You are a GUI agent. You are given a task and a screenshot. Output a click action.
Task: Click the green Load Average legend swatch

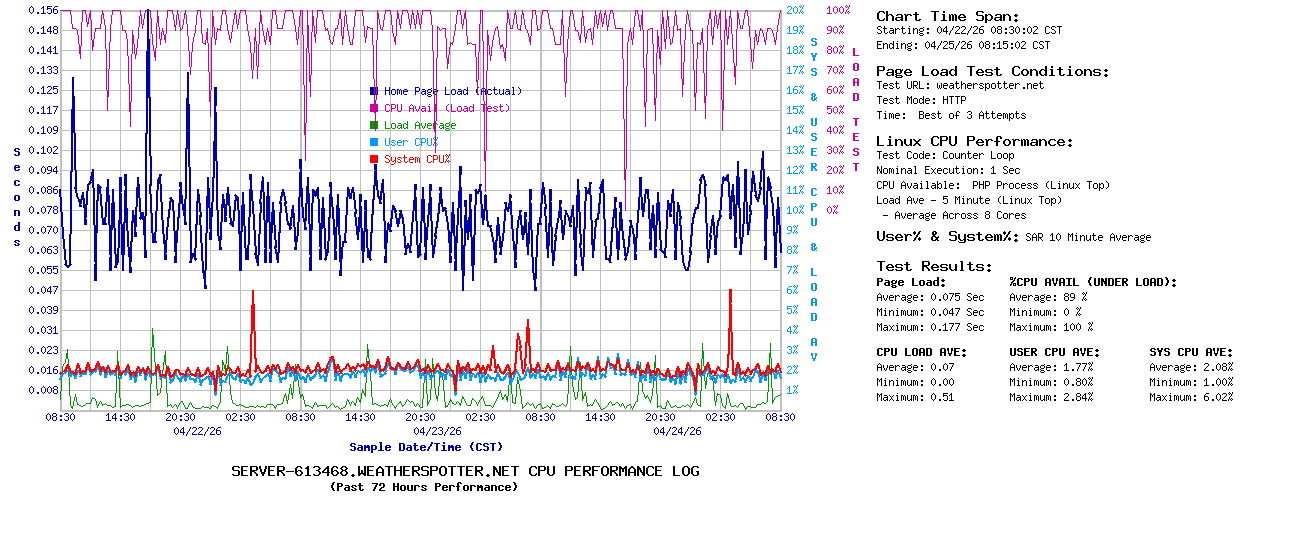click(x=374, y=125)
